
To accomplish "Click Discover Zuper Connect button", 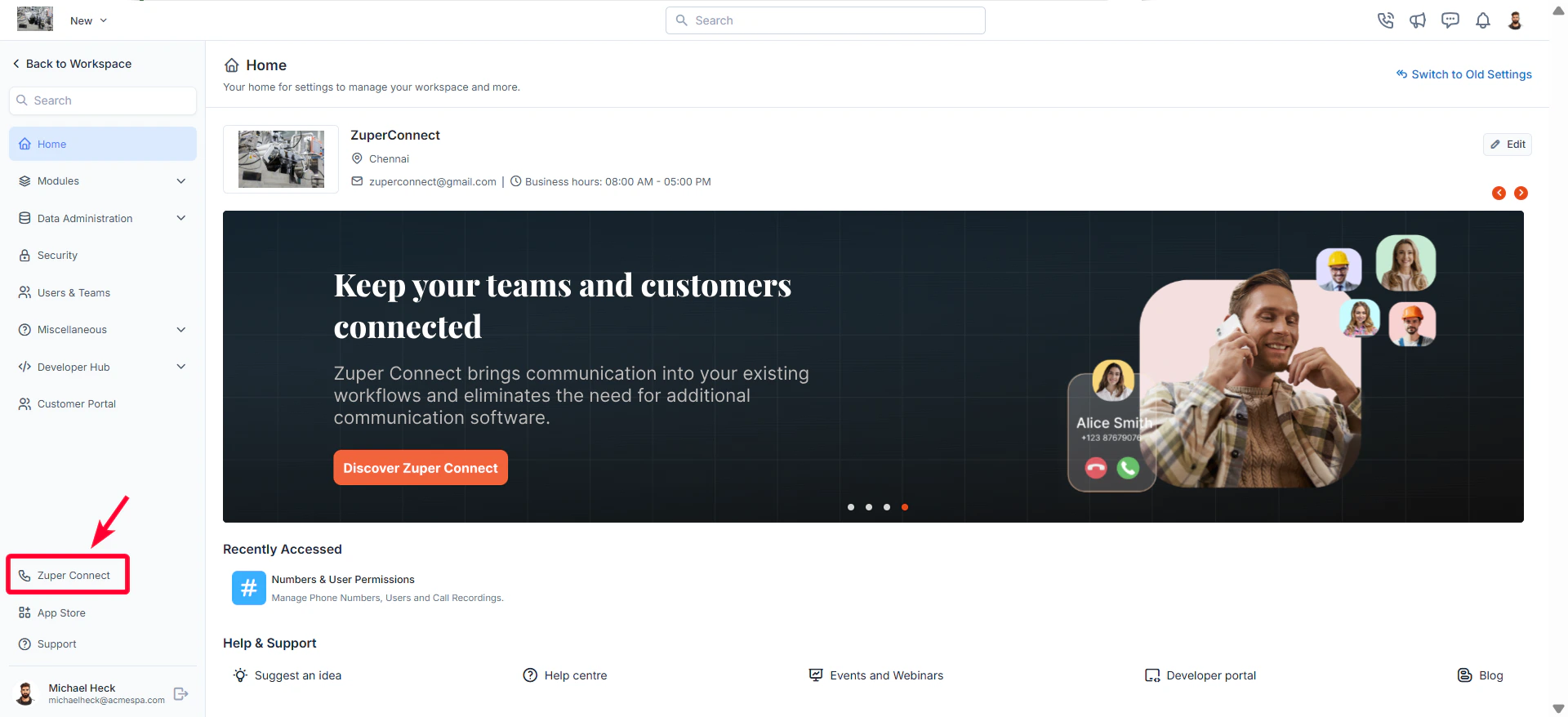I will (x=421, y=468).
